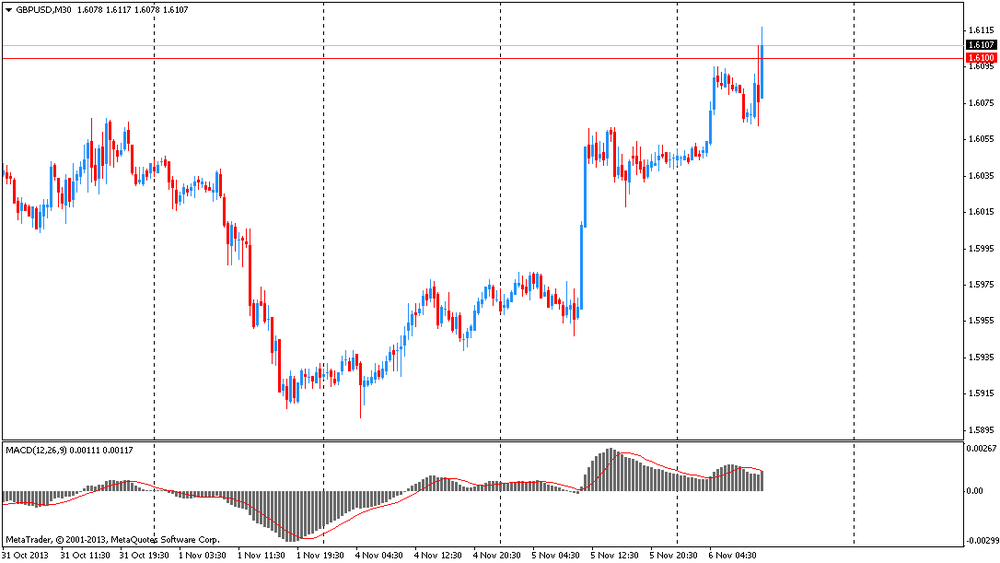Click the 1.5895 price scale label

981,430
